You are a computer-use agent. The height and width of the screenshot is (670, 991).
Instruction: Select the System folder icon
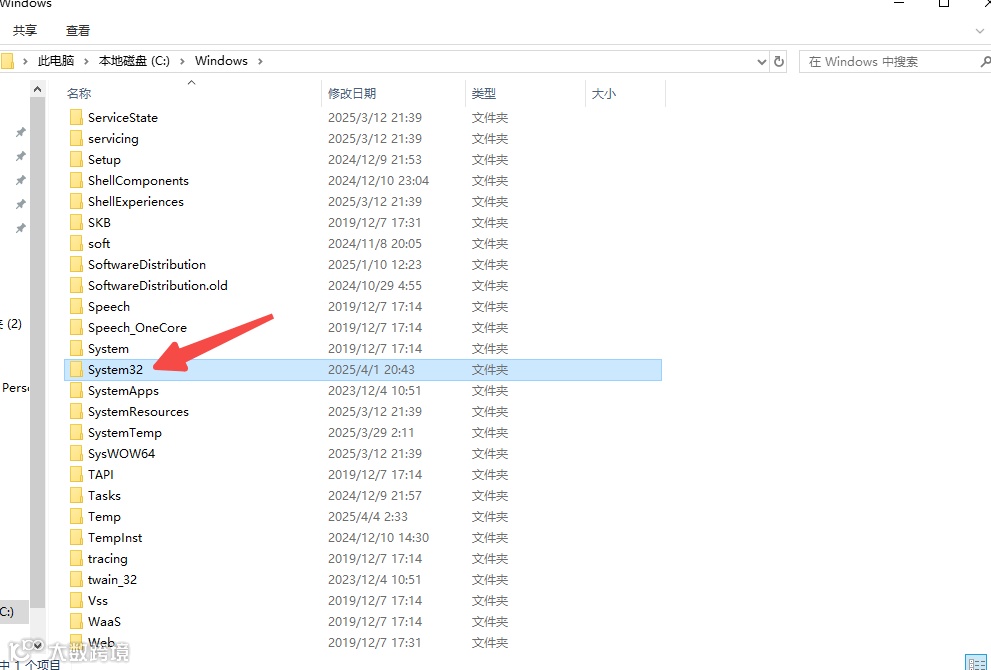coord(76,348)
